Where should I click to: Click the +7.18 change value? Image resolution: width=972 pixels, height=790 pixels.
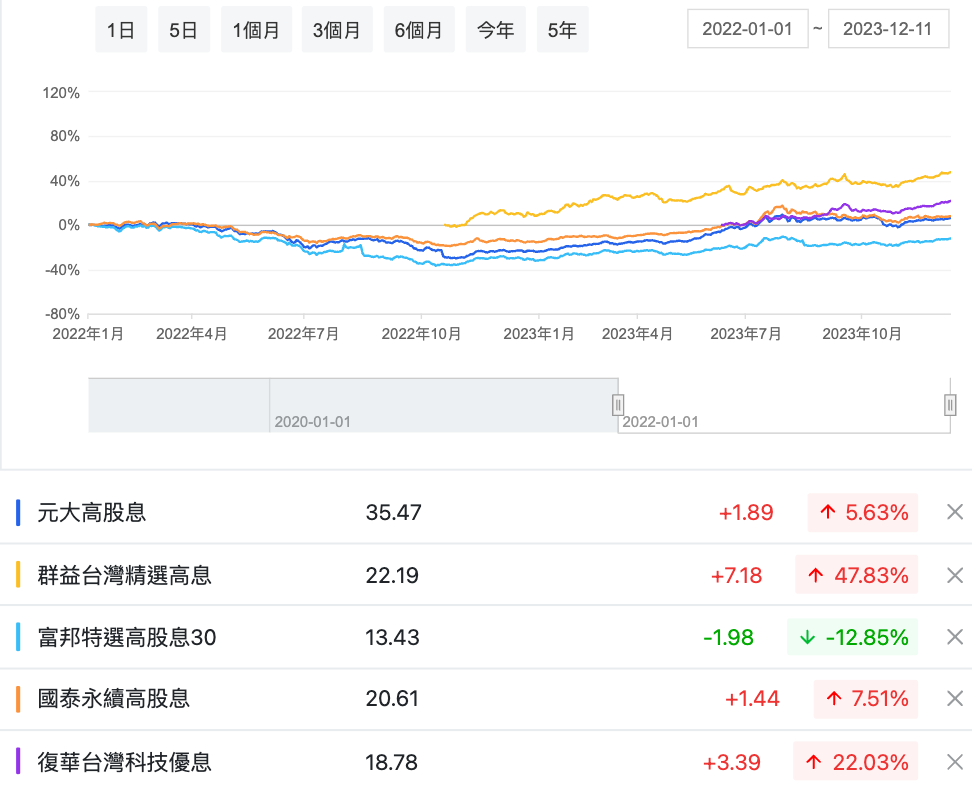(x=736, y=575)
